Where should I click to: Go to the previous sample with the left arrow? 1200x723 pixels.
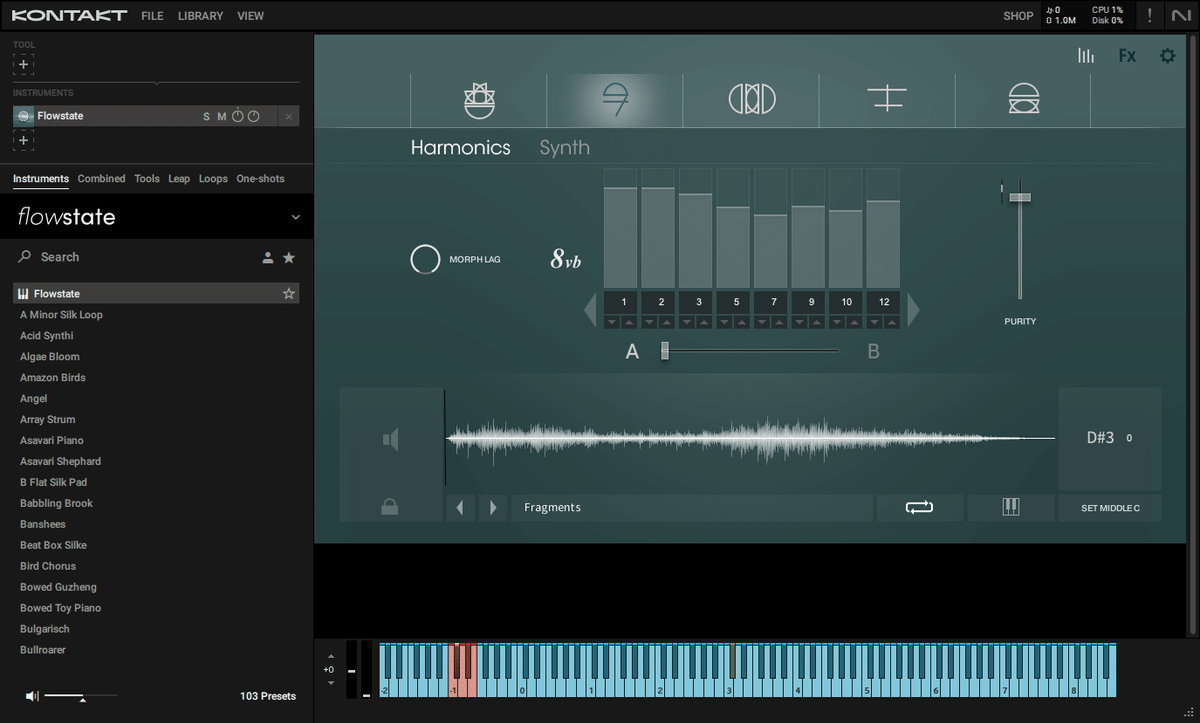pyautogui.click(x=459, y=508)
